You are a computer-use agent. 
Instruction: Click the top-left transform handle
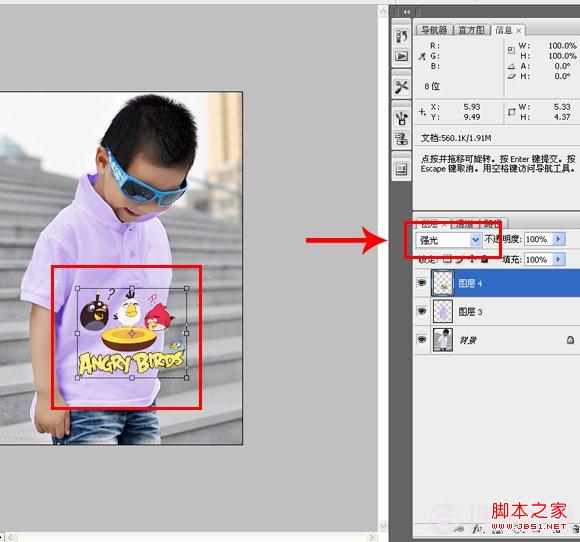77,288
